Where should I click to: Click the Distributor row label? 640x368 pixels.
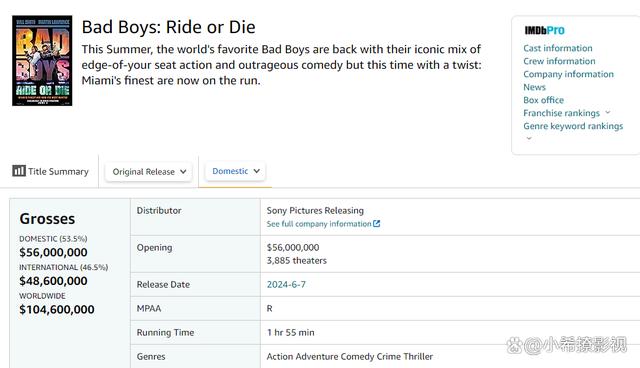pyautogui.click(x=159, y=211)
